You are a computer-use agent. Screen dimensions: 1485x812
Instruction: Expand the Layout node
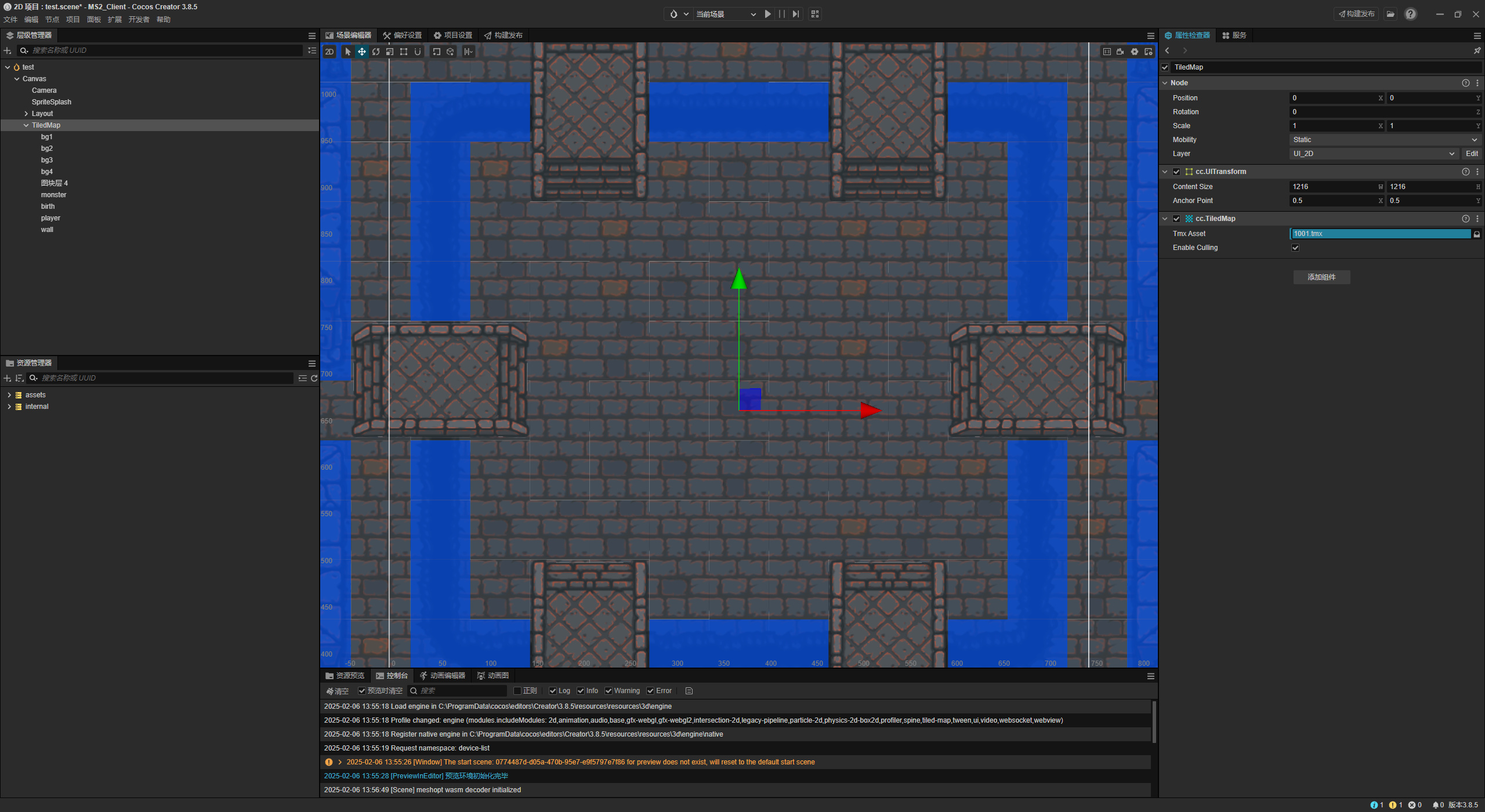pos(26,114)
